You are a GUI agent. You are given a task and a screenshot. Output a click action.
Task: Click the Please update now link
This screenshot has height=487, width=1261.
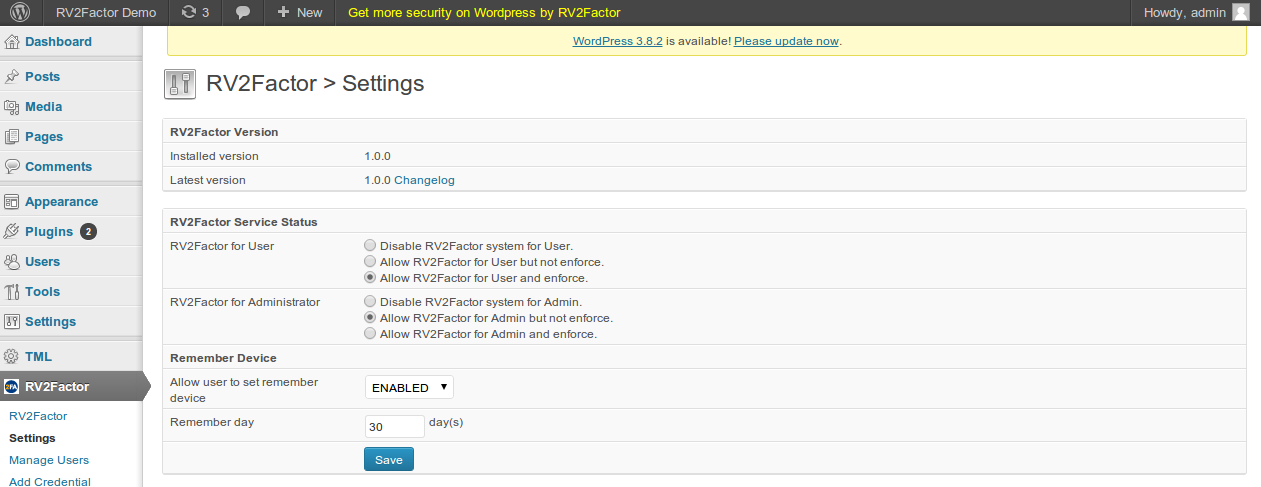click(786, 41)
